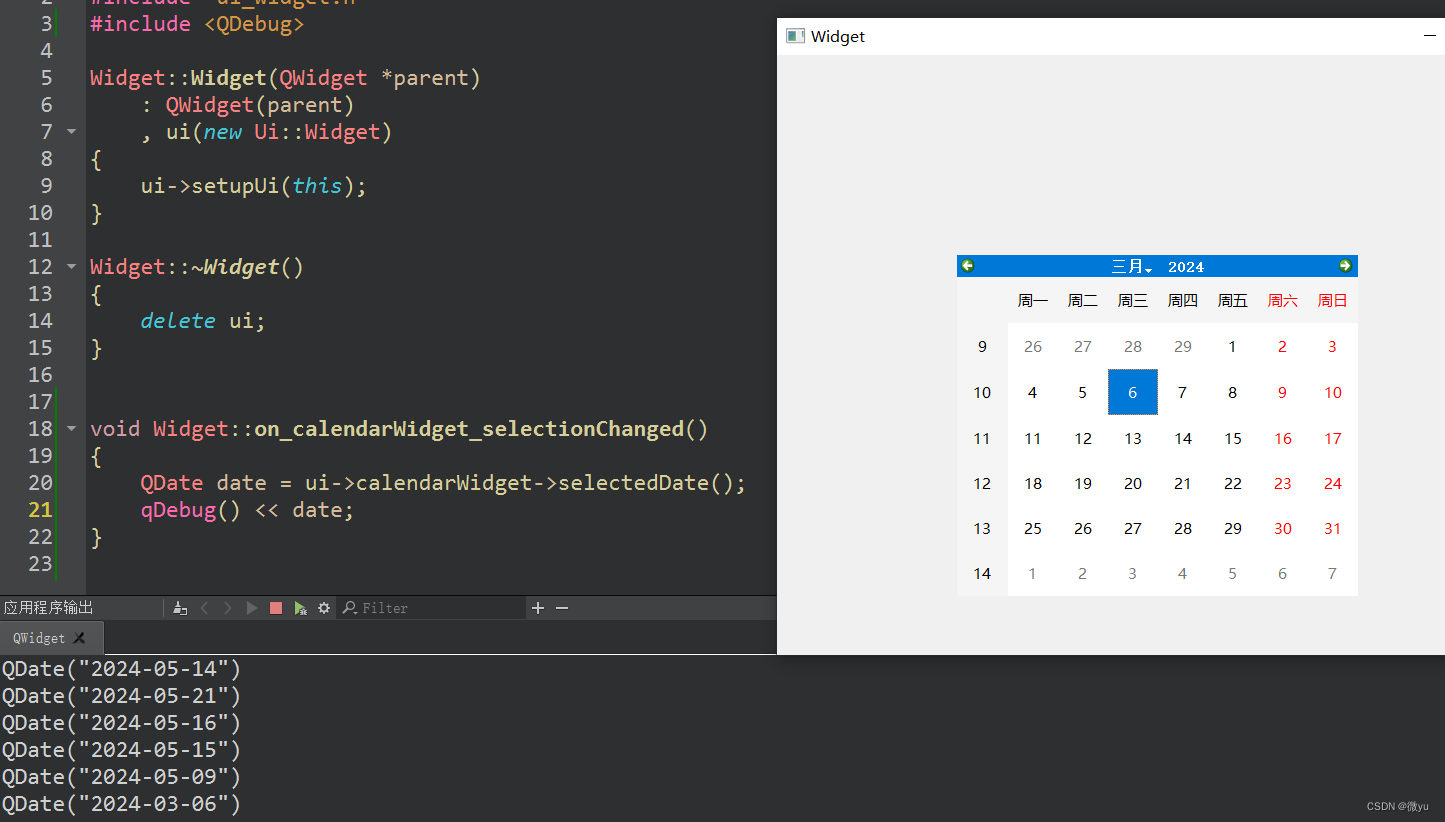Click the #include <QDebug> line

point(197,24)
